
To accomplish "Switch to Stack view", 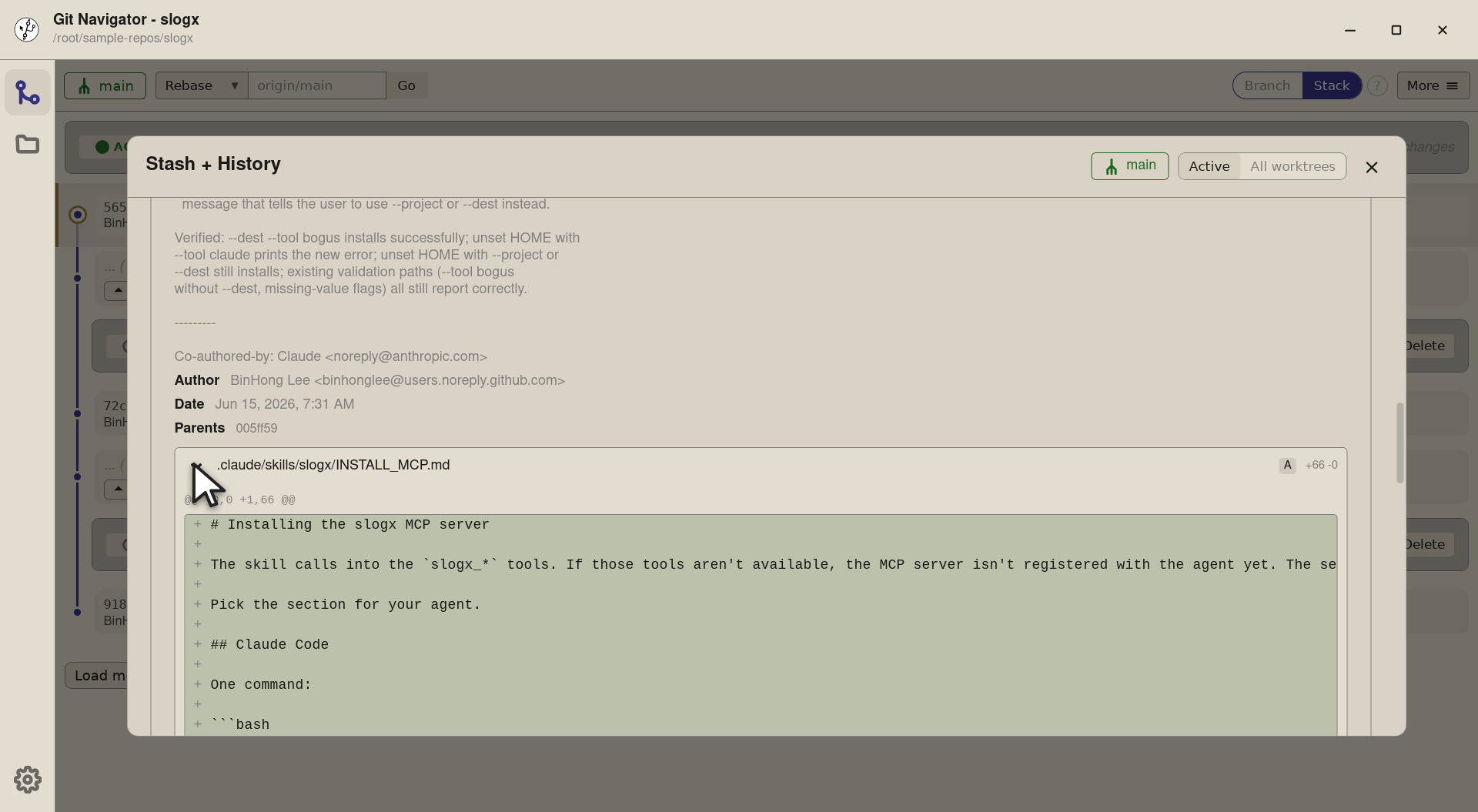I will click(x=1331, y=85).
